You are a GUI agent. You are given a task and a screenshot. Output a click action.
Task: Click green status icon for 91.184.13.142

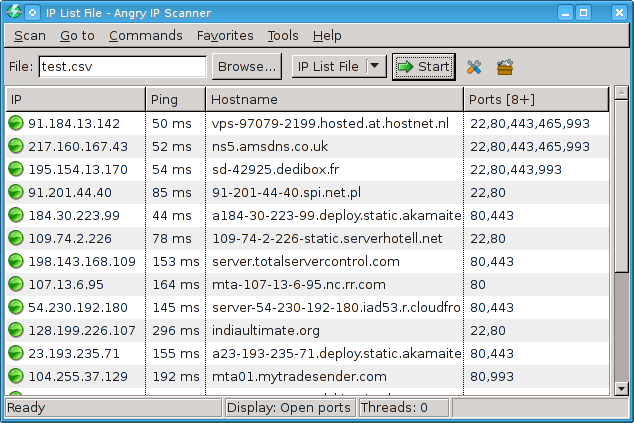click(x=16, y=123)
